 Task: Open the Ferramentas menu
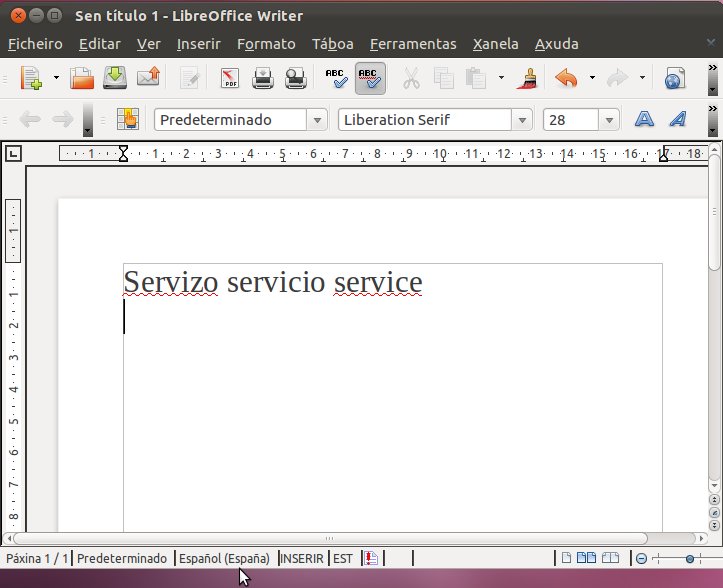[413, 44]
